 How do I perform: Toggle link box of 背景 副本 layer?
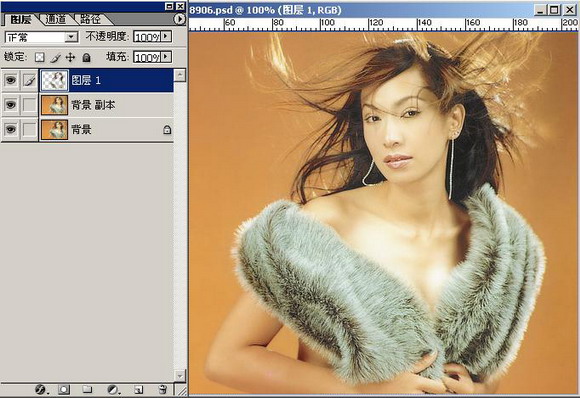click(29, 105)
